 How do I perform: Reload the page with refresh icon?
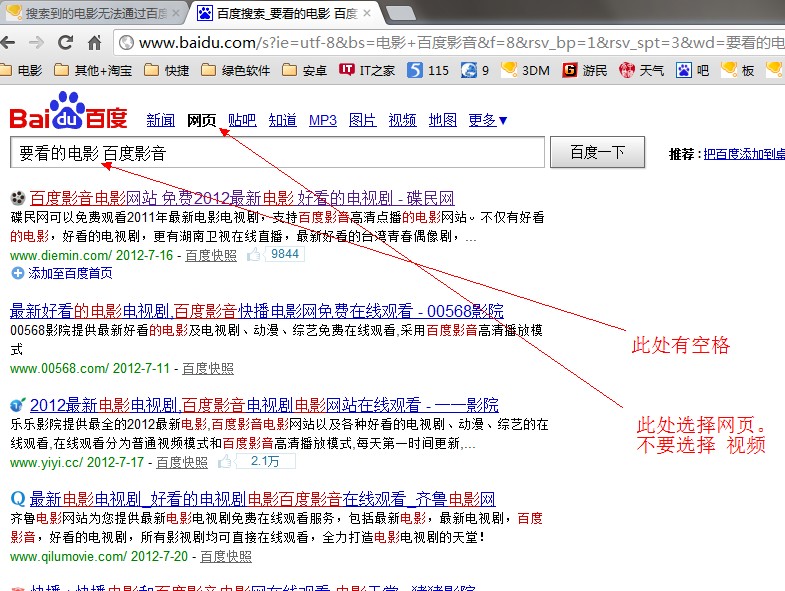pos(65,43)
